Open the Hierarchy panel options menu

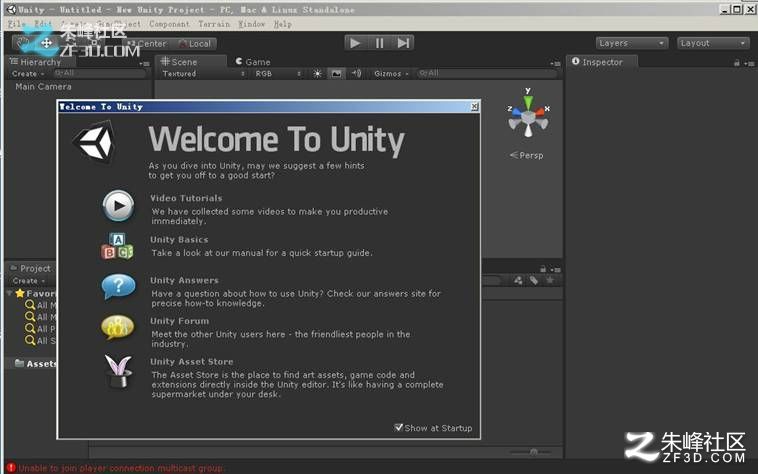pyautogui.click(x=144, y=63)
